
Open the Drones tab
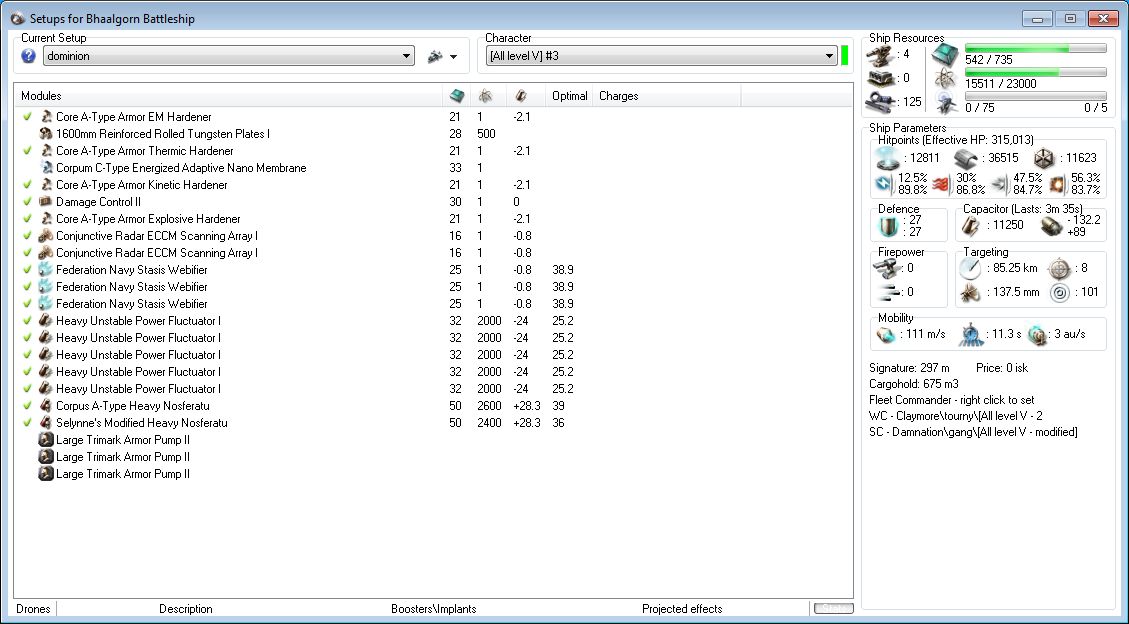pos(33,609)
